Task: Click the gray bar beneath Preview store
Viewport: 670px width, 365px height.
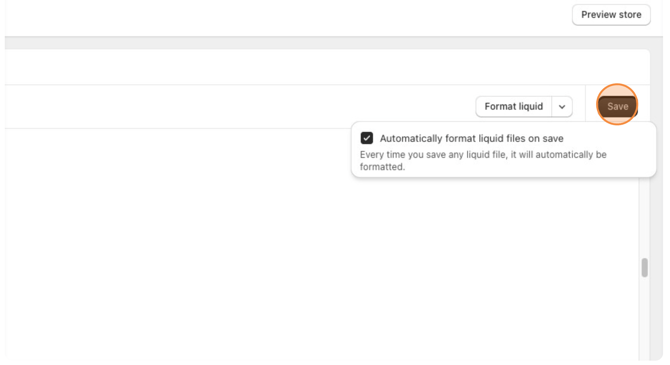Action: click(x=333, y=43)
